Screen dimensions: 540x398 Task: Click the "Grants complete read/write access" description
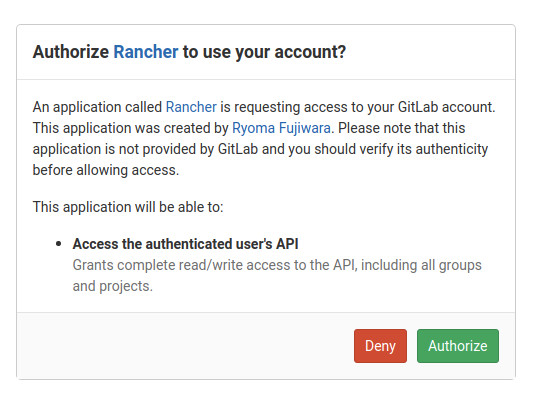click(x=277, y=275)
